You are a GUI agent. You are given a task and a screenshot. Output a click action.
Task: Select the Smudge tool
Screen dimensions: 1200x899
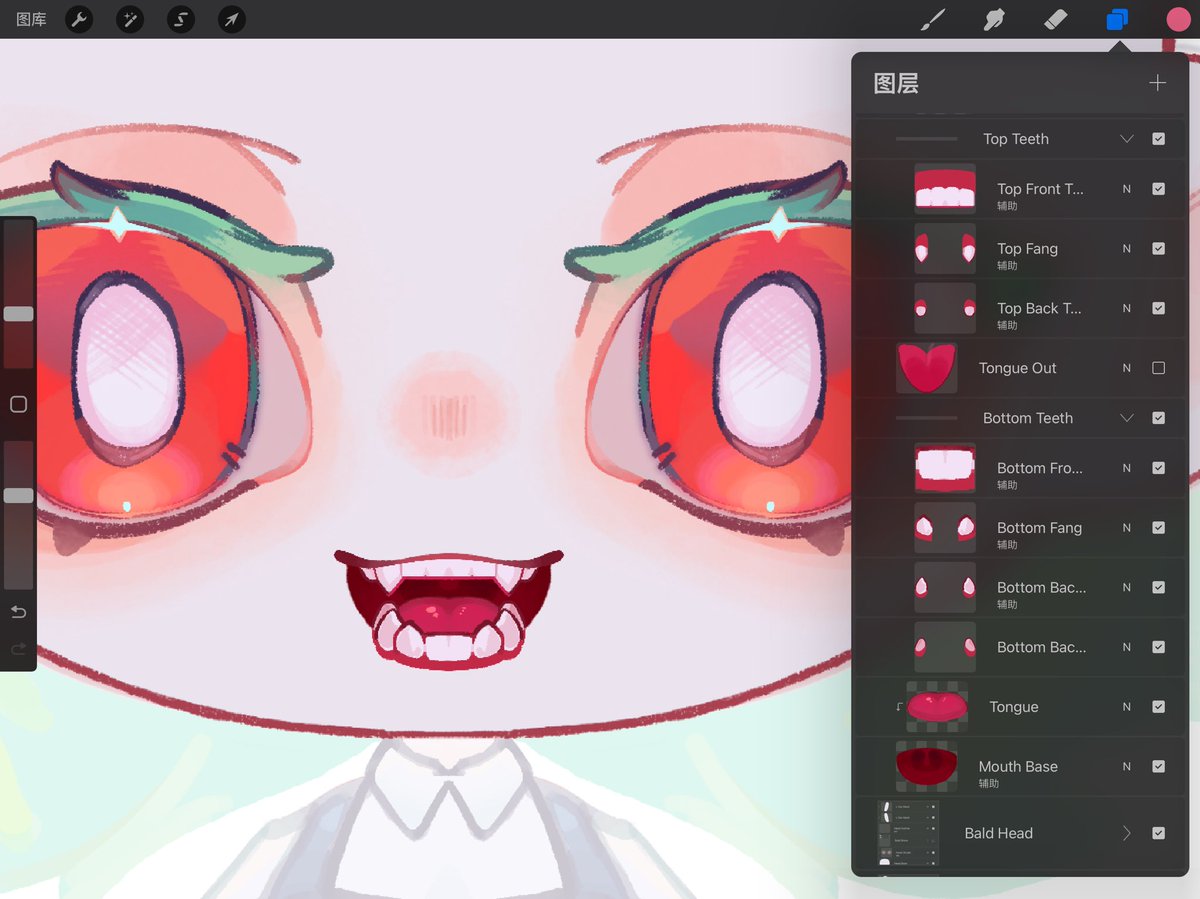coord(993,19)
